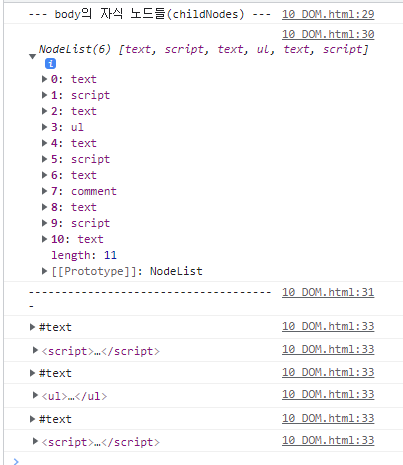Open source link 10_DOM.html:29
The image size is (403, 465).
(328, 14)
